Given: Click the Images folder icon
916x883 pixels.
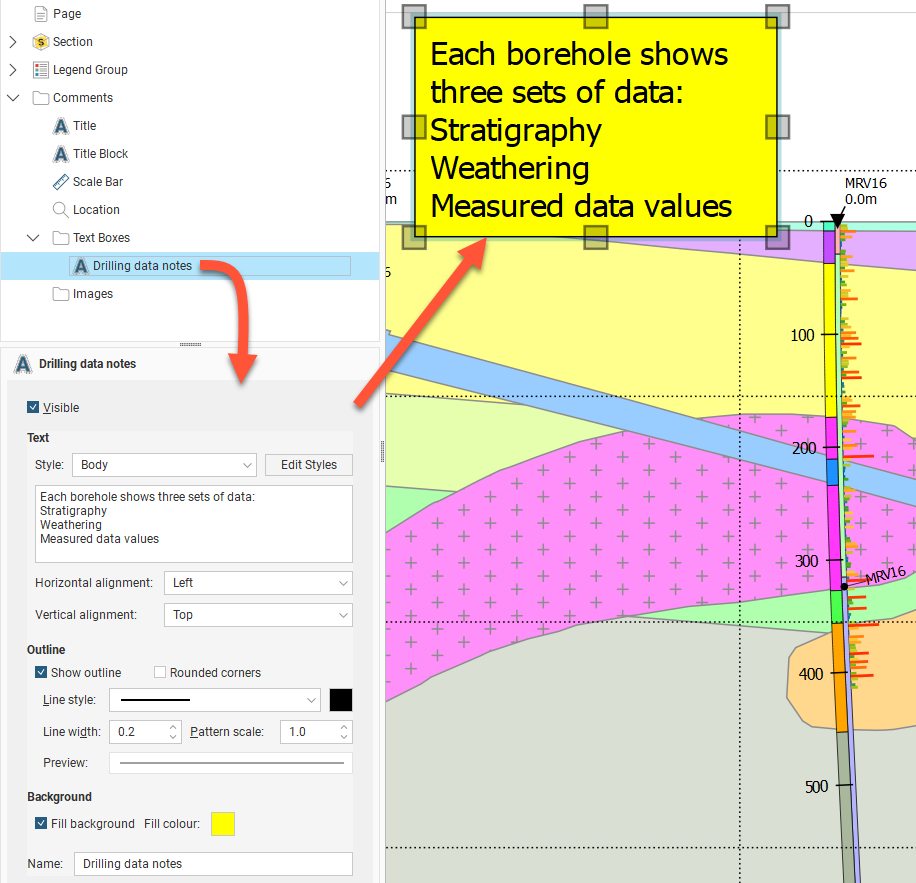Looking at the screenshot, I should click(61, 294).
